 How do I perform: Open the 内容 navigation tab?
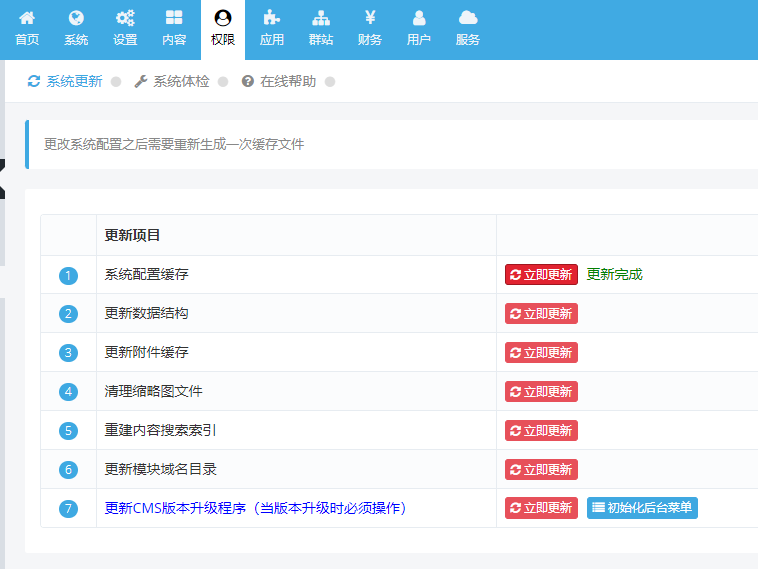[174, 29]
